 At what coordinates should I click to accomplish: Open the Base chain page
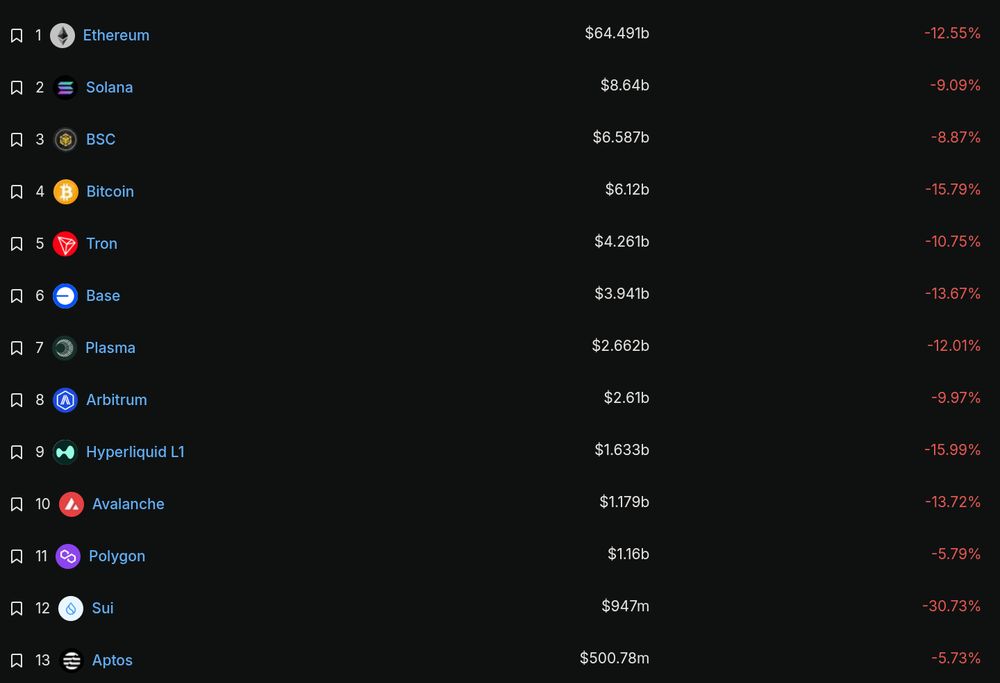103,295
